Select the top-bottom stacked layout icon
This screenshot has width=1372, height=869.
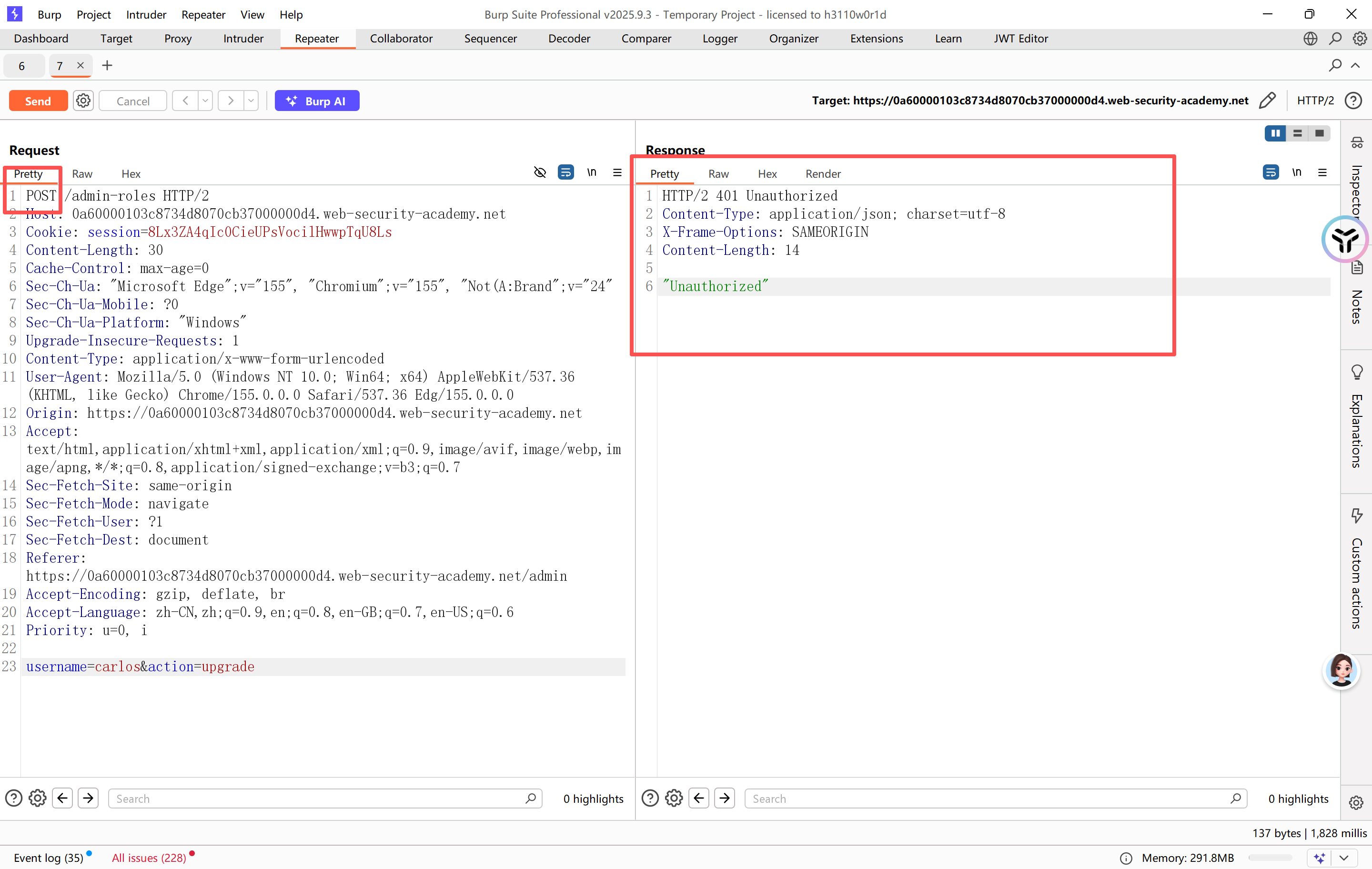coord(1297,133)
